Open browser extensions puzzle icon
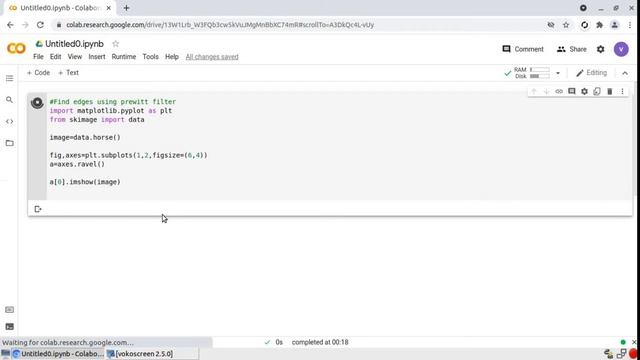This screenshot has width=640, height=360. tap(600, 25)
